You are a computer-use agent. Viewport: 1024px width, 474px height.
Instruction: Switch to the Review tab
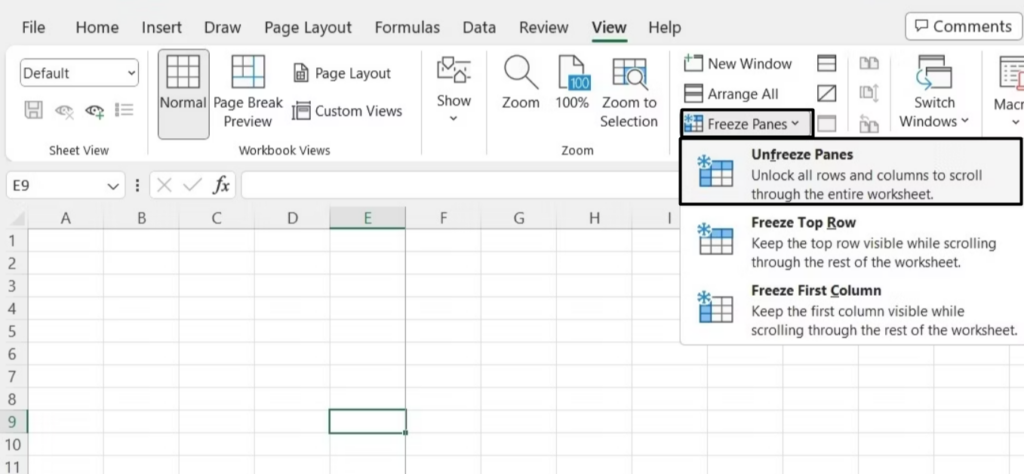[543, 27]
